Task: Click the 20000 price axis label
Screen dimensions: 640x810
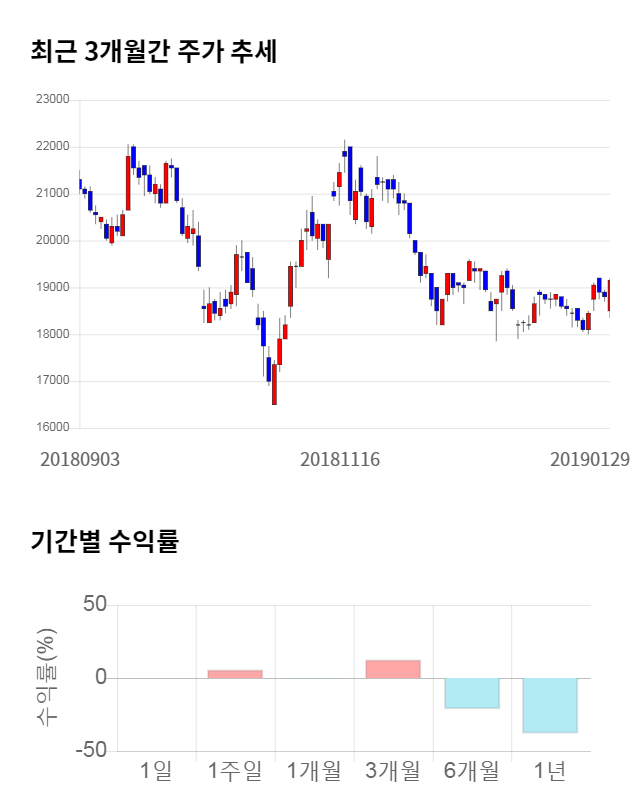Action: tap(51, 241)
